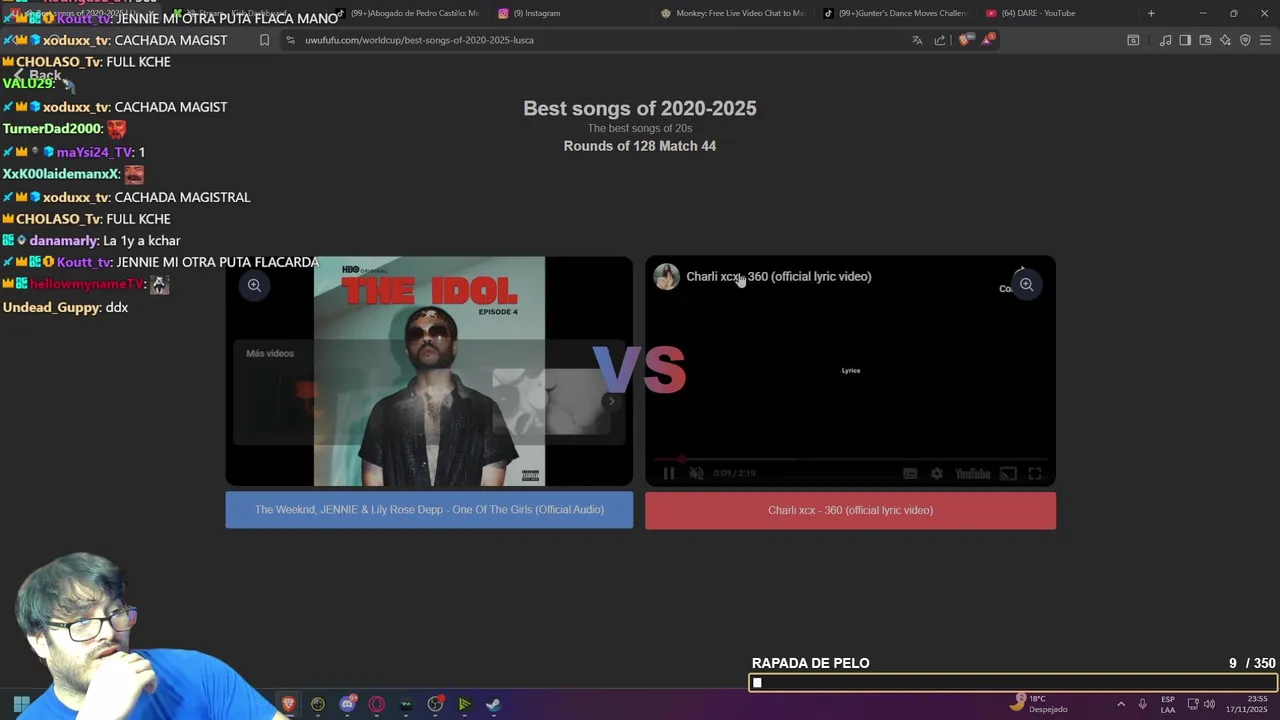Cast the Charli xcx video
The width and height of the screenshot is (1280, 720).
pos(1009,474)
